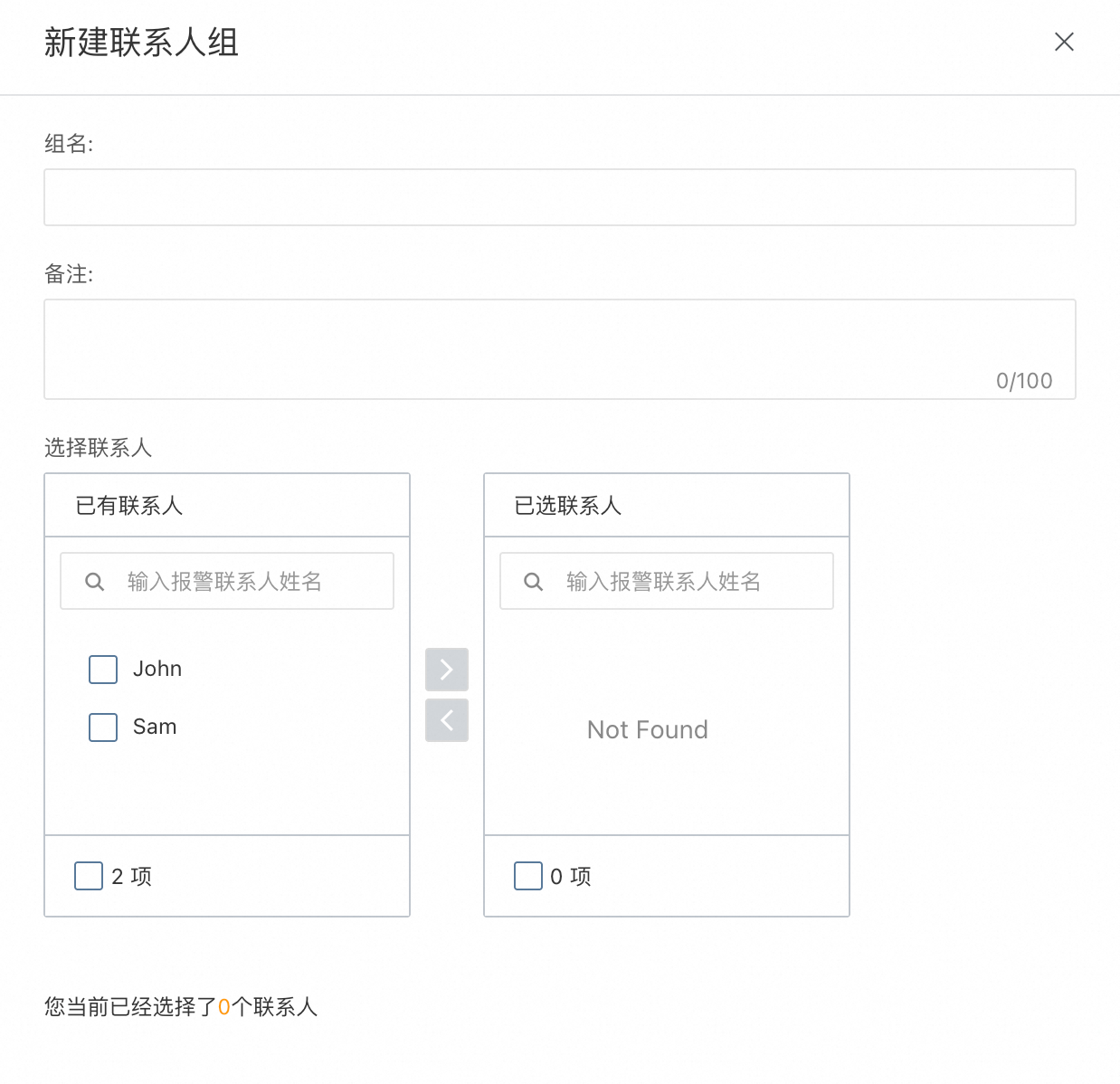
Task: Click the 0/100 character counter
Action: (1024, 381)
